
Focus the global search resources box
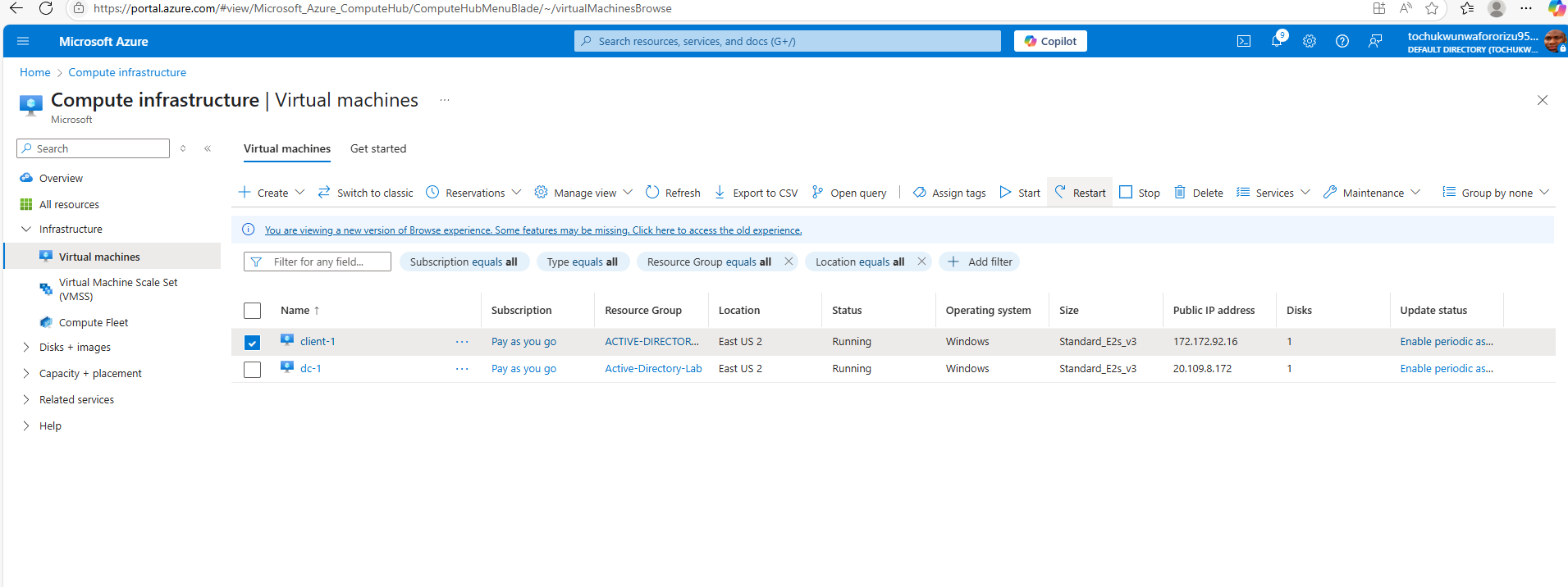788,41
